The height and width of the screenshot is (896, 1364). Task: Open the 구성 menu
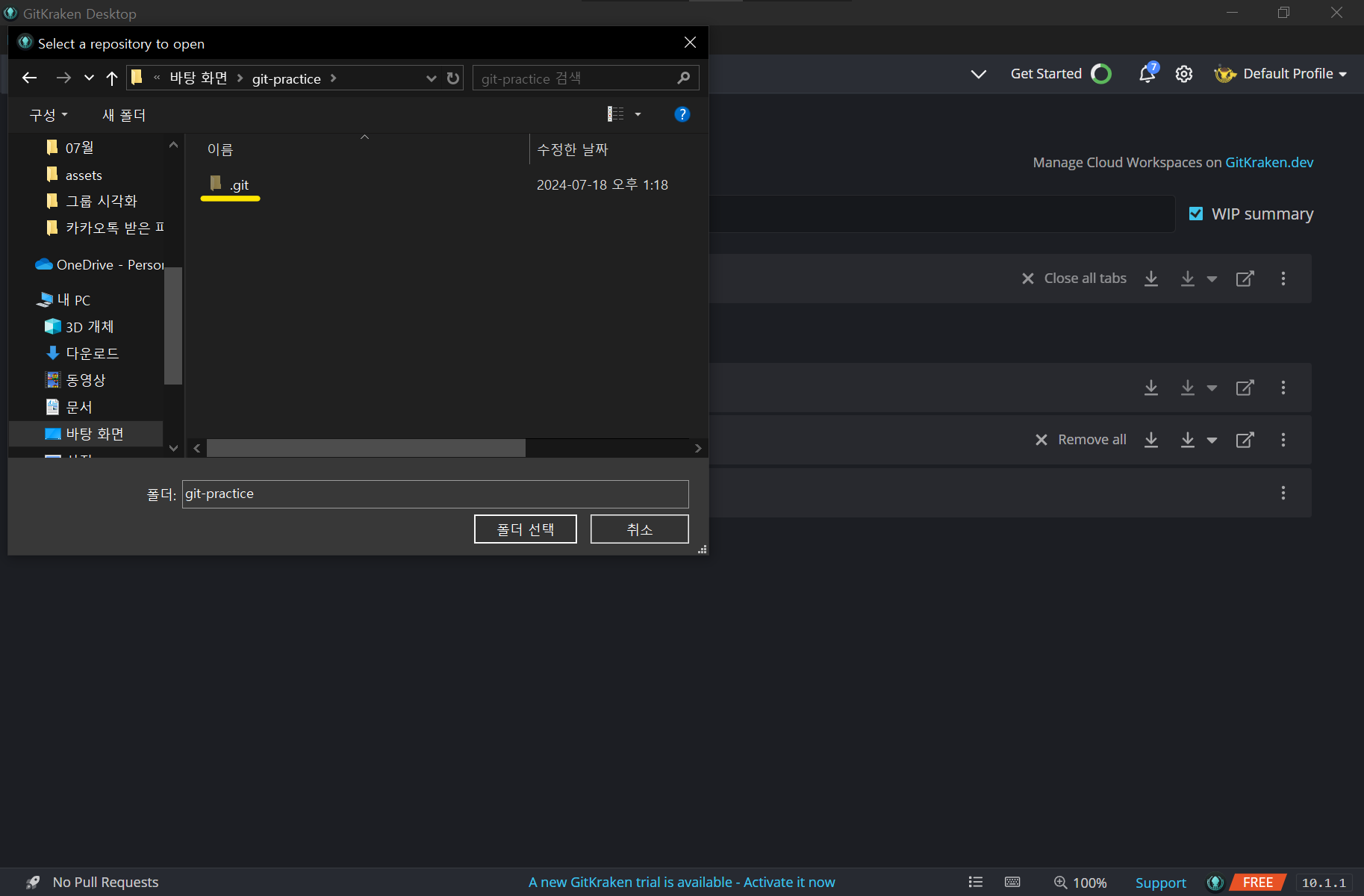(49, 115)
